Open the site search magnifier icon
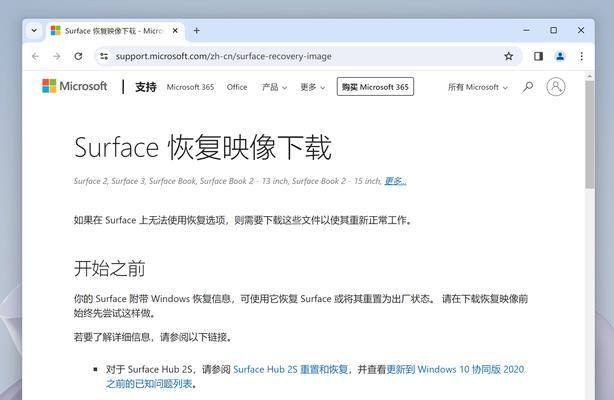This screenshot has width=614, height=400. [x=528, y=87]
